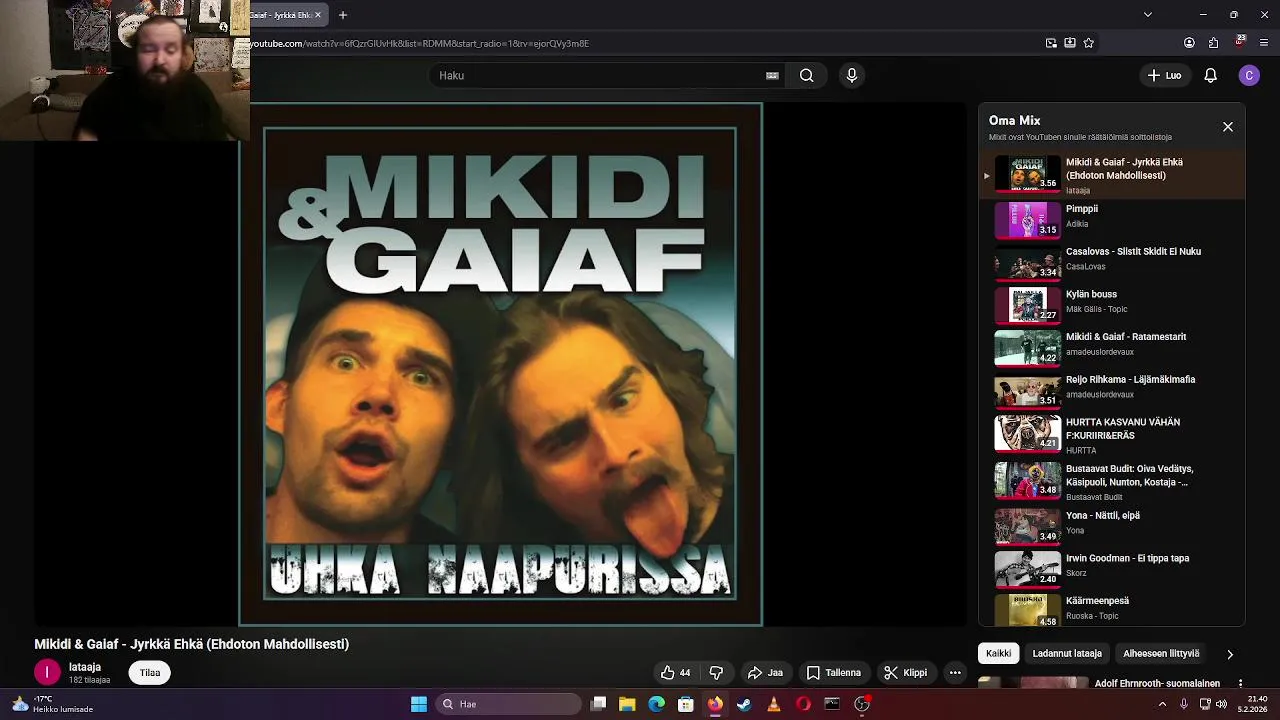Play Käärmeenpesä by Ruoska
The image size is (1280, 720).
1097,601
